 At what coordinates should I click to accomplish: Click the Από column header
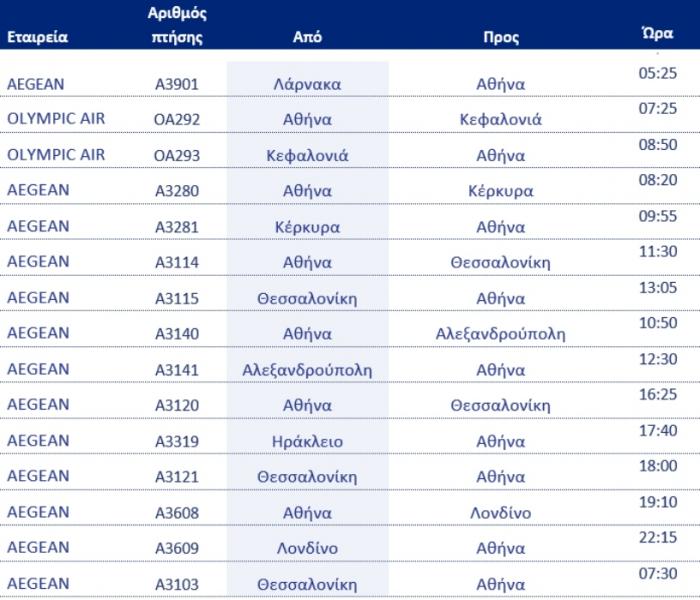(307, 37)
